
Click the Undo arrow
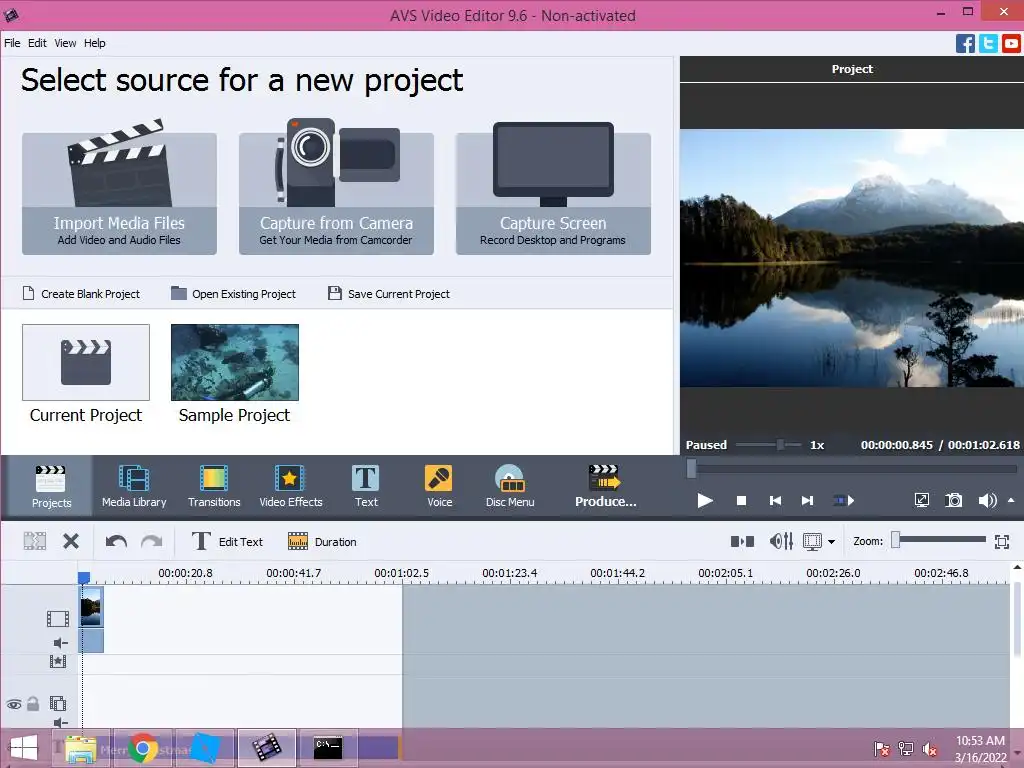[116, 541]
